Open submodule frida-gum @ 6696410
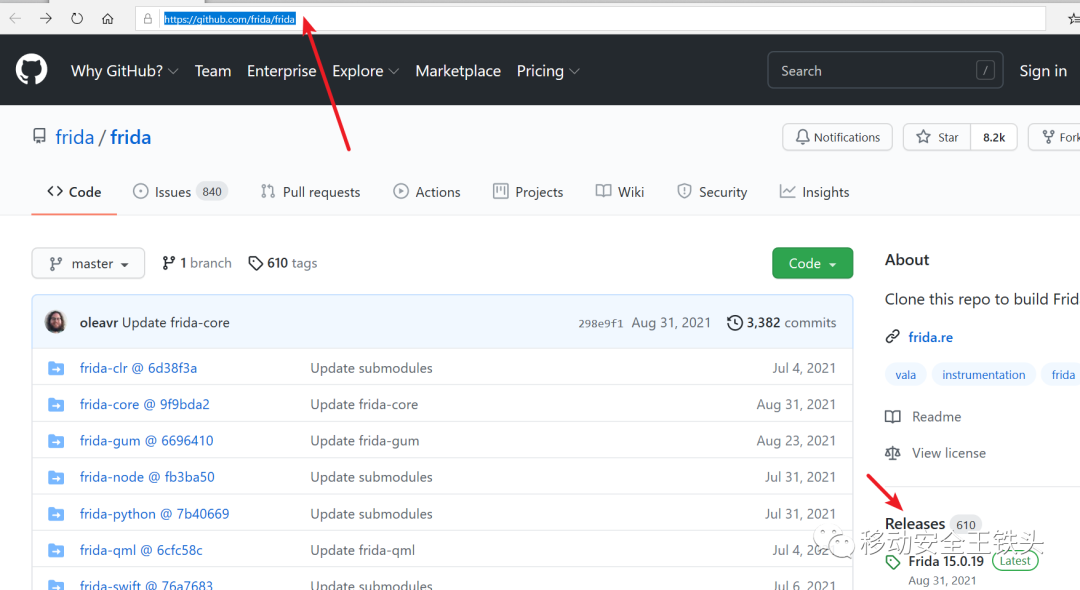The image size is (1080, 590). coord(147,441)
